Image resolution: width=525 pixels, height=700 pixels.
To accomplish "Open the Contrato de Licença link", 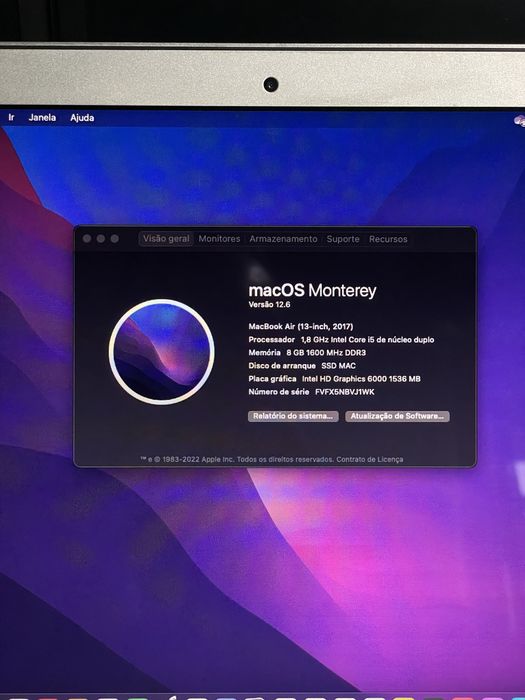I will tap(370, 459).
